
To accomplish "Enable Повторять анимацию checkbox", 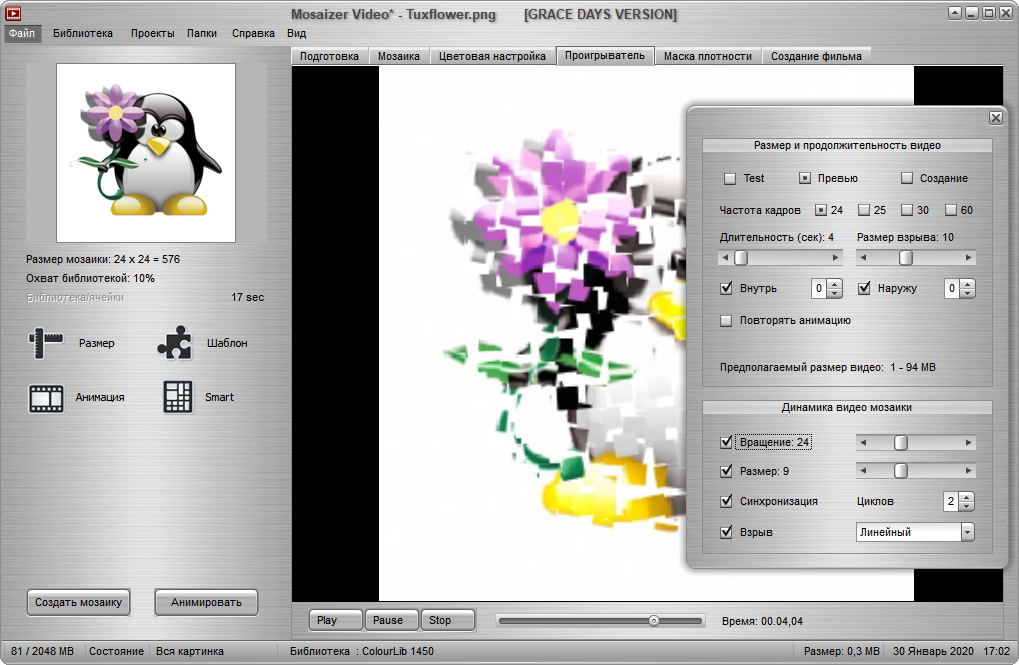I will coord(726,320).
